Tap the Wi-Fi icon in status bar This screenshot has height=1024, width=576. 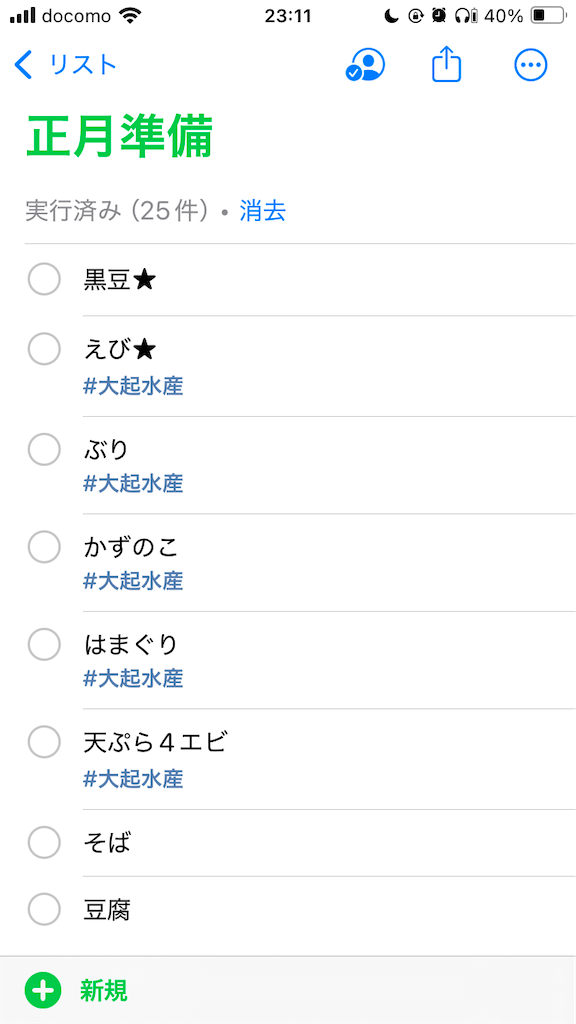pos(131,16)
